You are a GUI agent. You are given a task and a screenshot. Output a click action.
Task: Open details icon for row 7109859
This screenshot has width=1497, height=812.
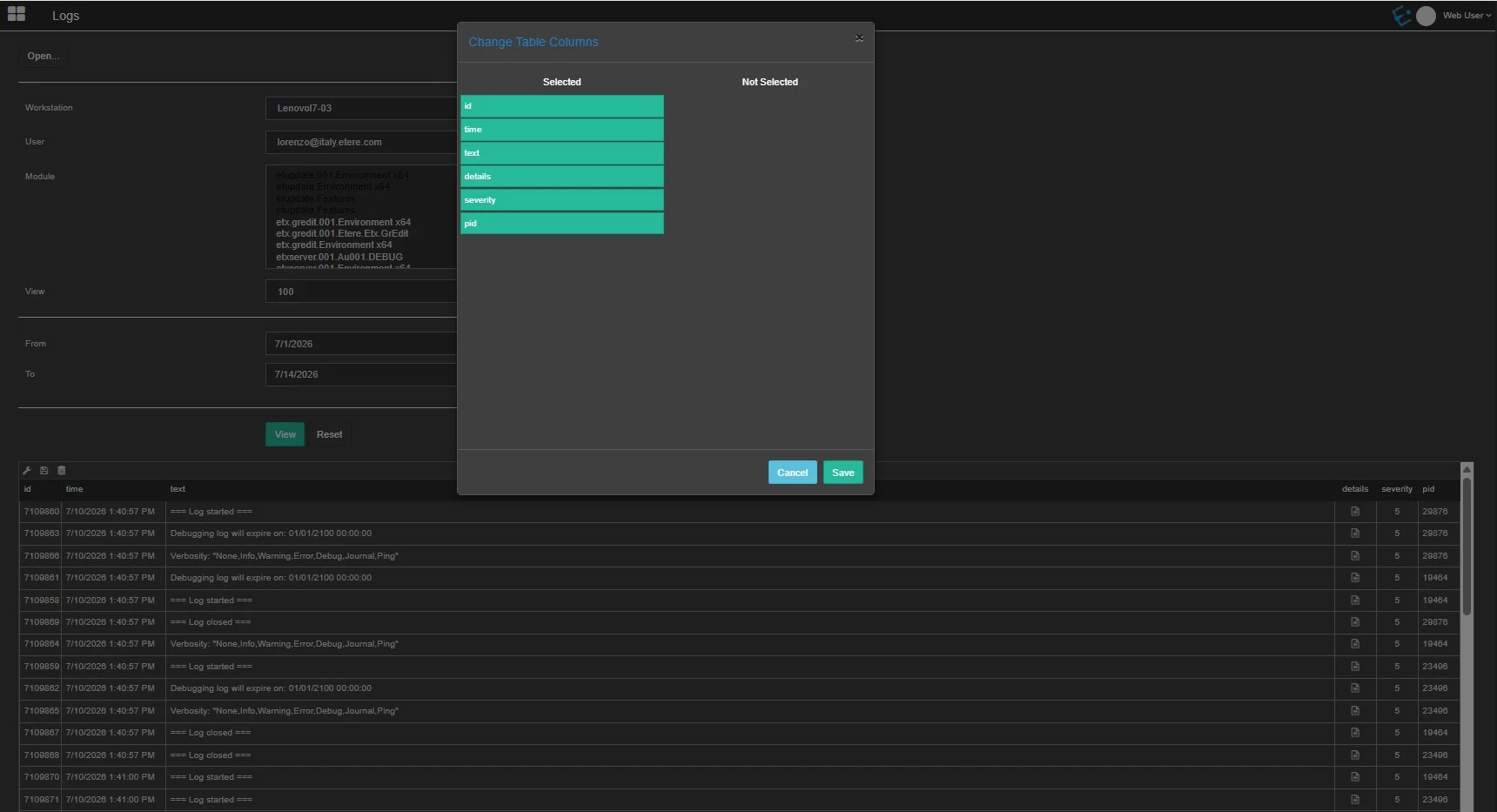click(x=1355, y=667)
